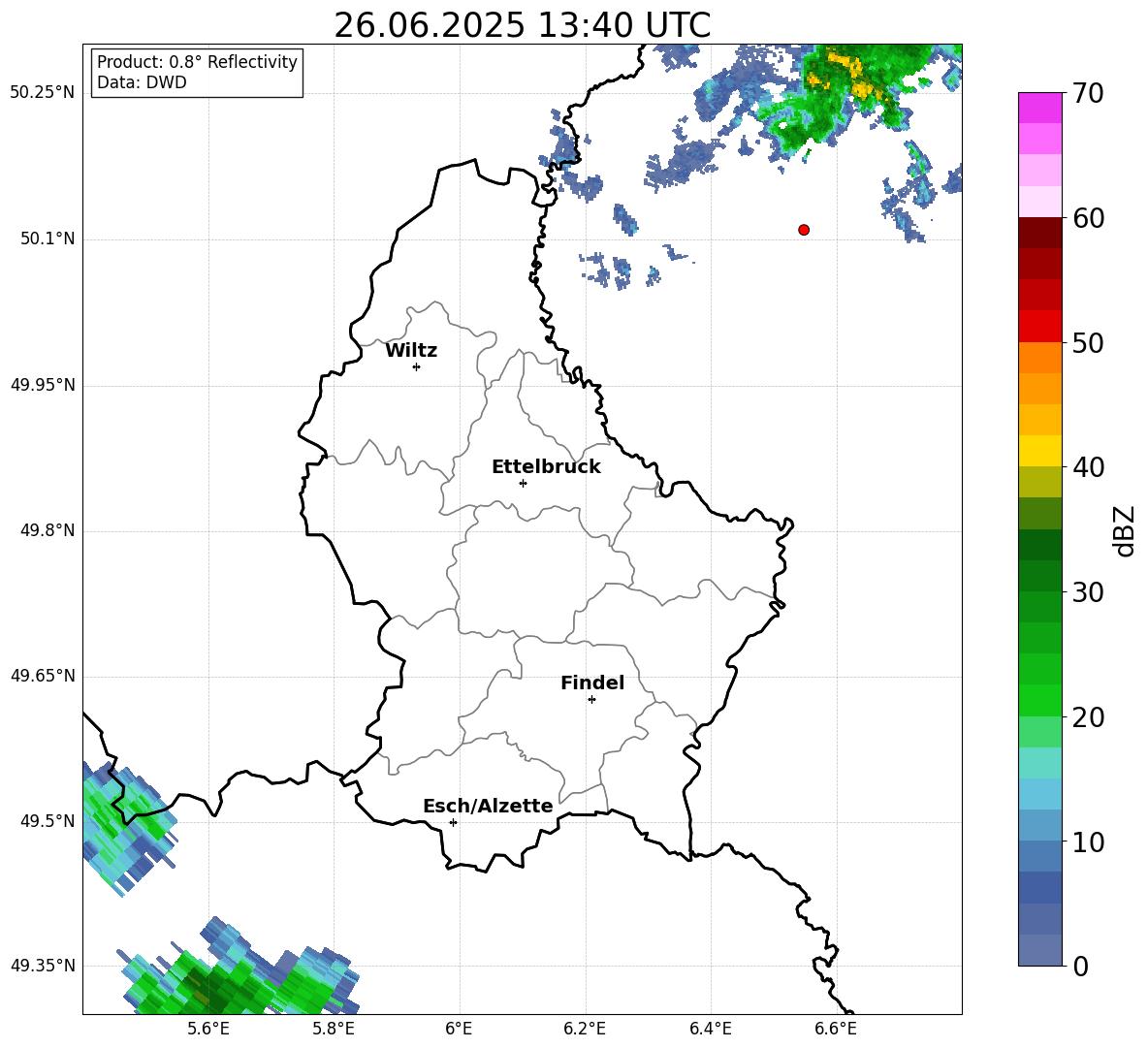Viewport: 1148px width, 1048px height.
Task: Click the Wiltz city label
Action: (x=411, y=351)
